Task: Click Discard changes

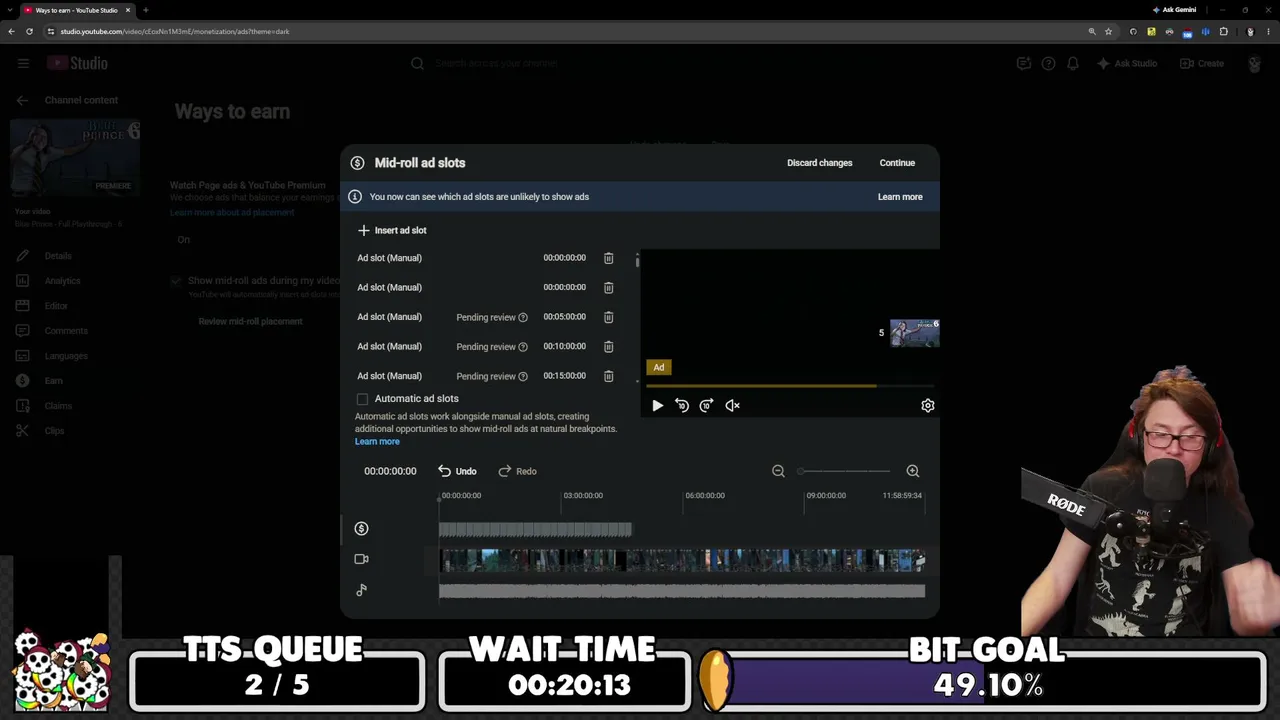Action: point(820,163)
